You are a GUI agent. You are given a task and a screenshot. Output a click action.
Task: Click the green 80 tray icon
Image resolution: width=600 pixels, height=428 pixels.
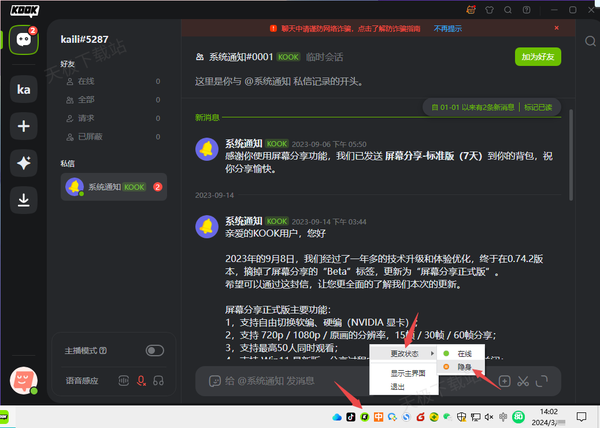tap(518, 417)
